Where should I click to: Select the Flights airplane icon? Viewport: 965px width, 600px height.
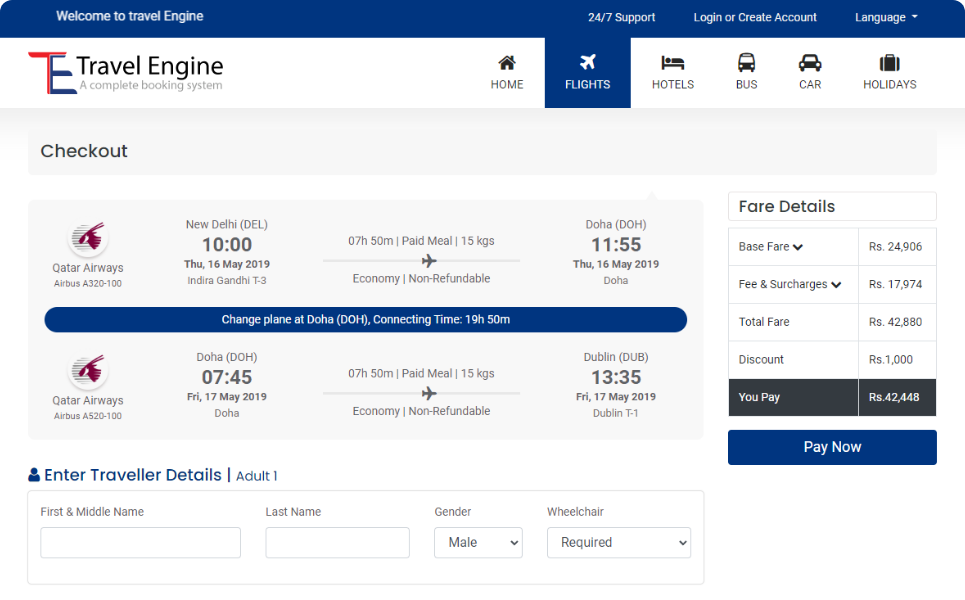(587, 63)
